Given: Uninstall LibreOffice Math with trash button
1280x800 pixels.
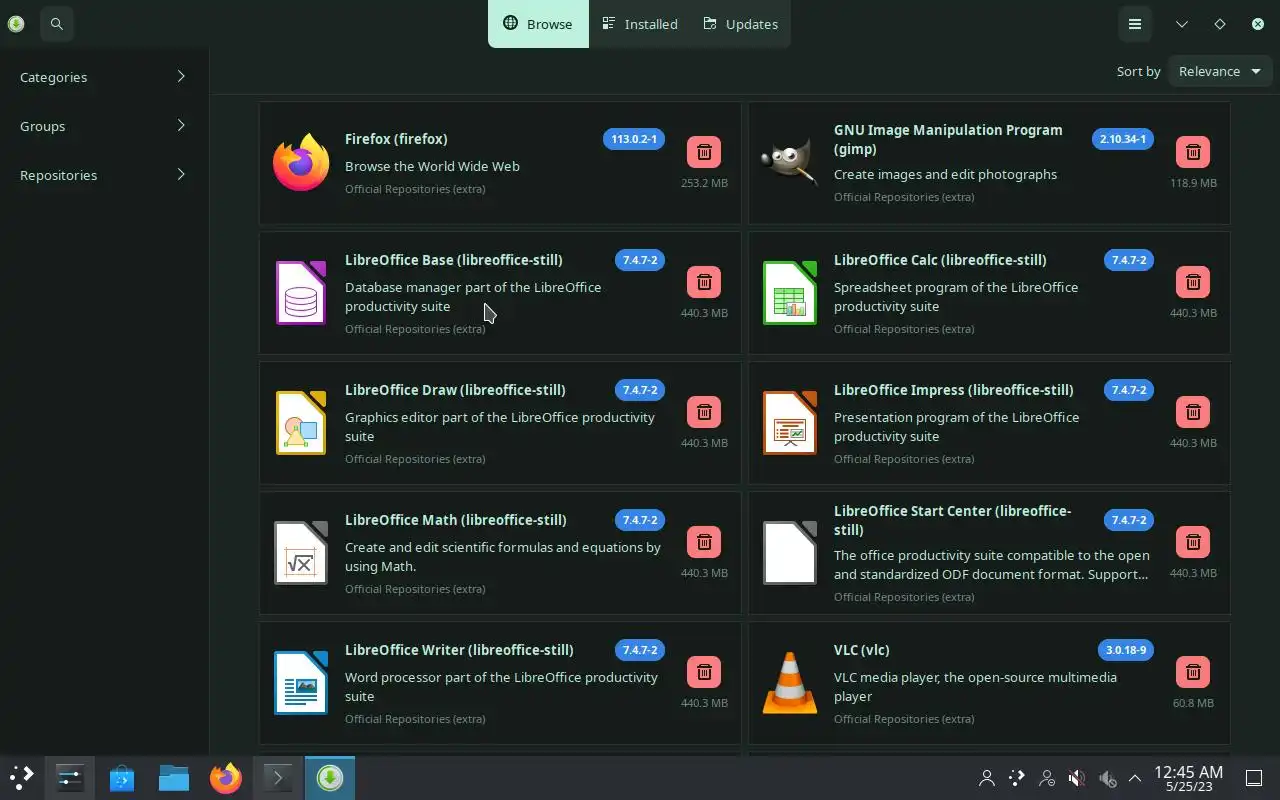Looking at the screenshot, I should (x=704, y=542).
